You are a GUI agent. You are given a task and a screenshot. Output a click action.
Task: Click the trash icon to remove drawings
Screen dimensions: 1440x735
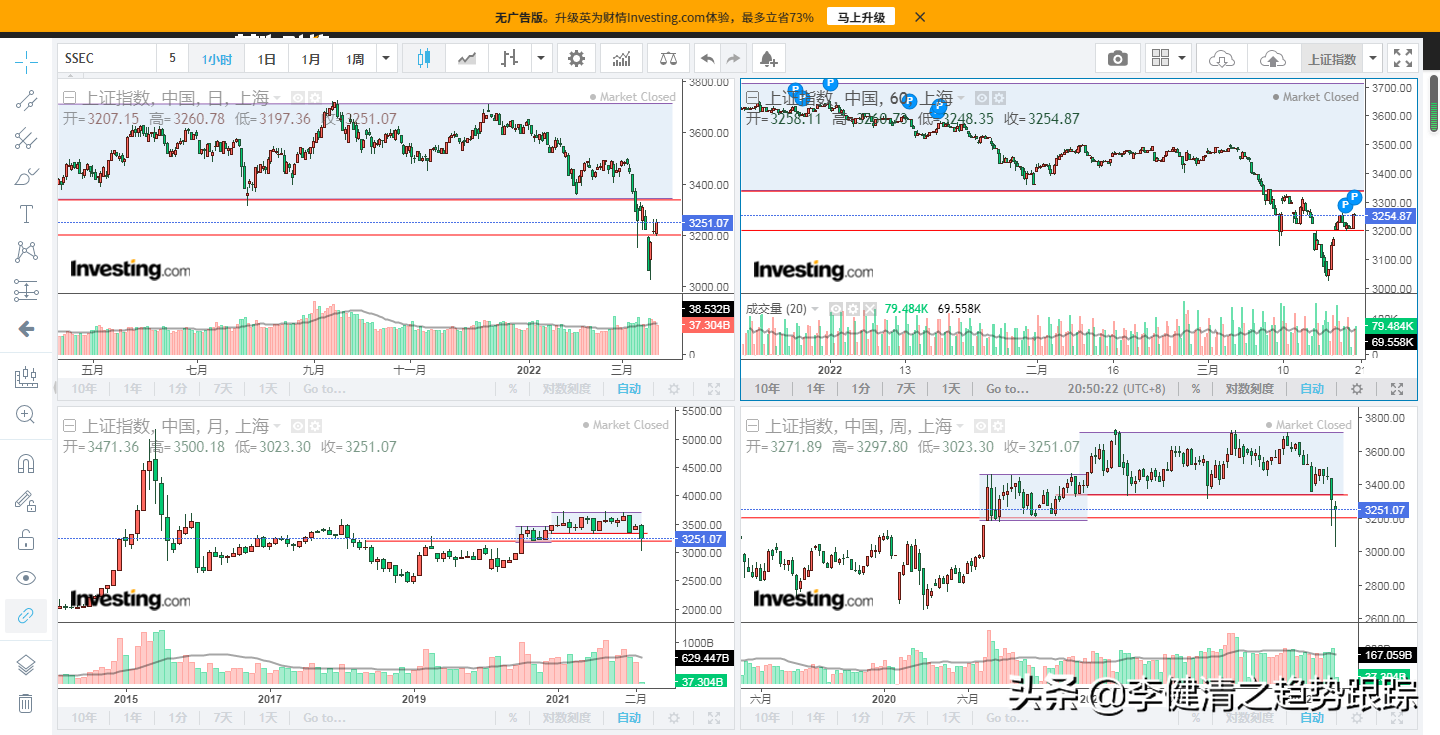(26, 704)
